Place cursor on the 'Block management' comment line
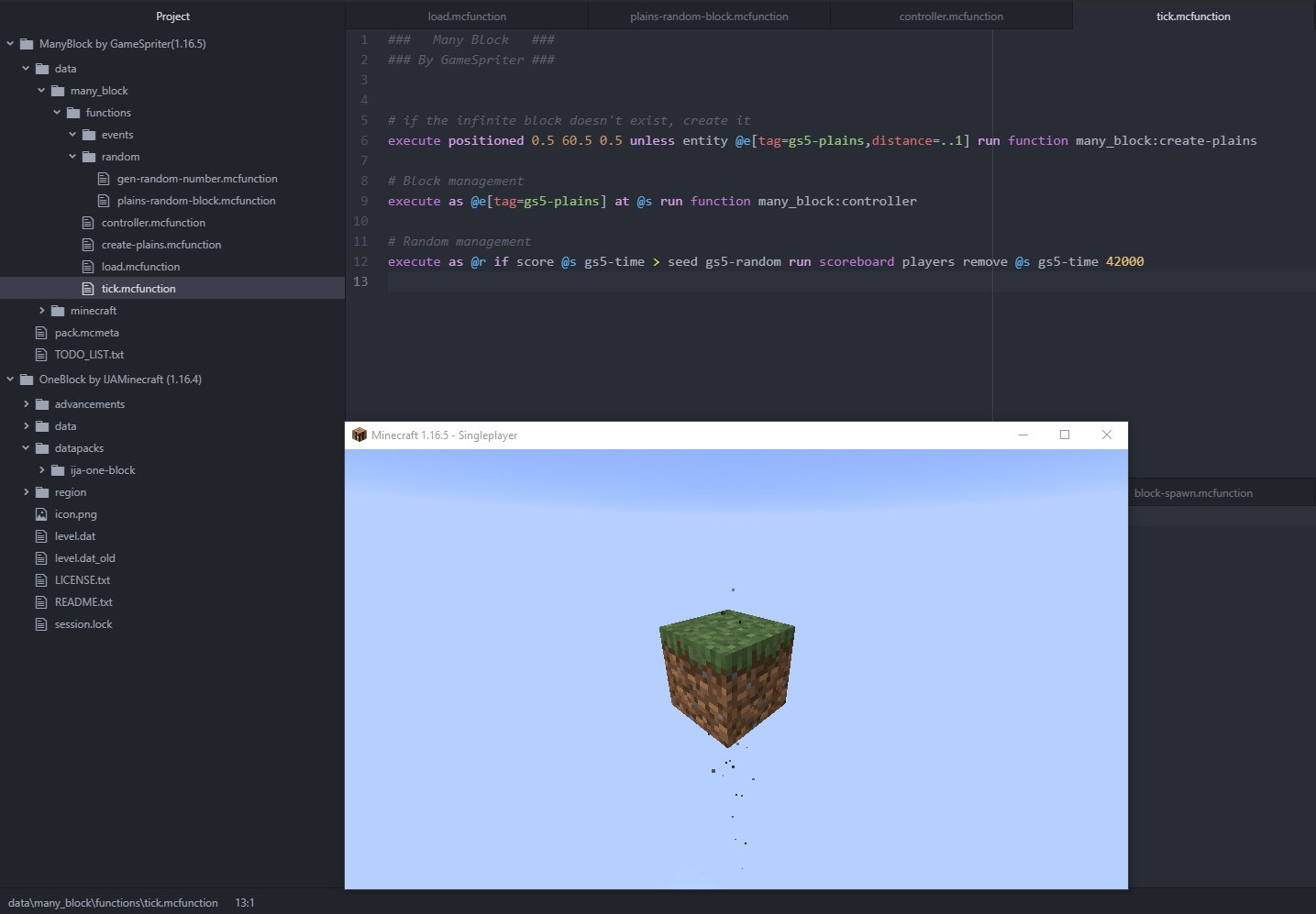Viewport: 1316px width, 914px height. click(456, 181)
